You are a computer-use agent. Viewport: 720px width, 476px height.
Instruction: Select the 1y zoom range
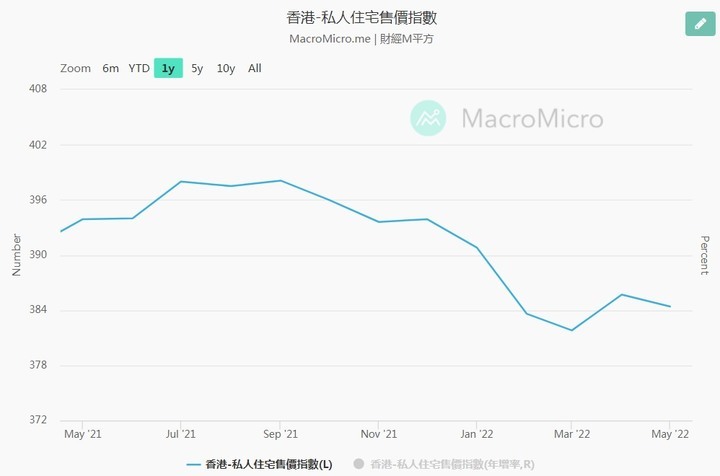tap(168, 68)
